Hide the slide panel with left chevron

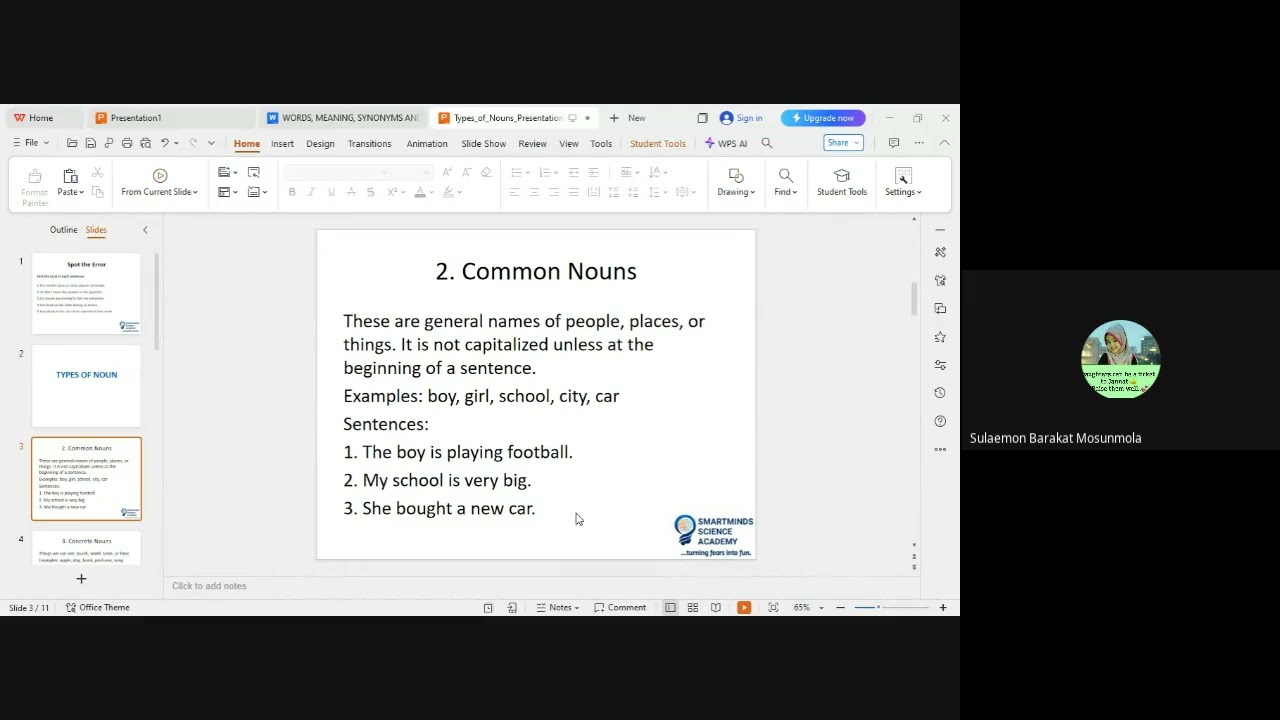tap(145, 230)
